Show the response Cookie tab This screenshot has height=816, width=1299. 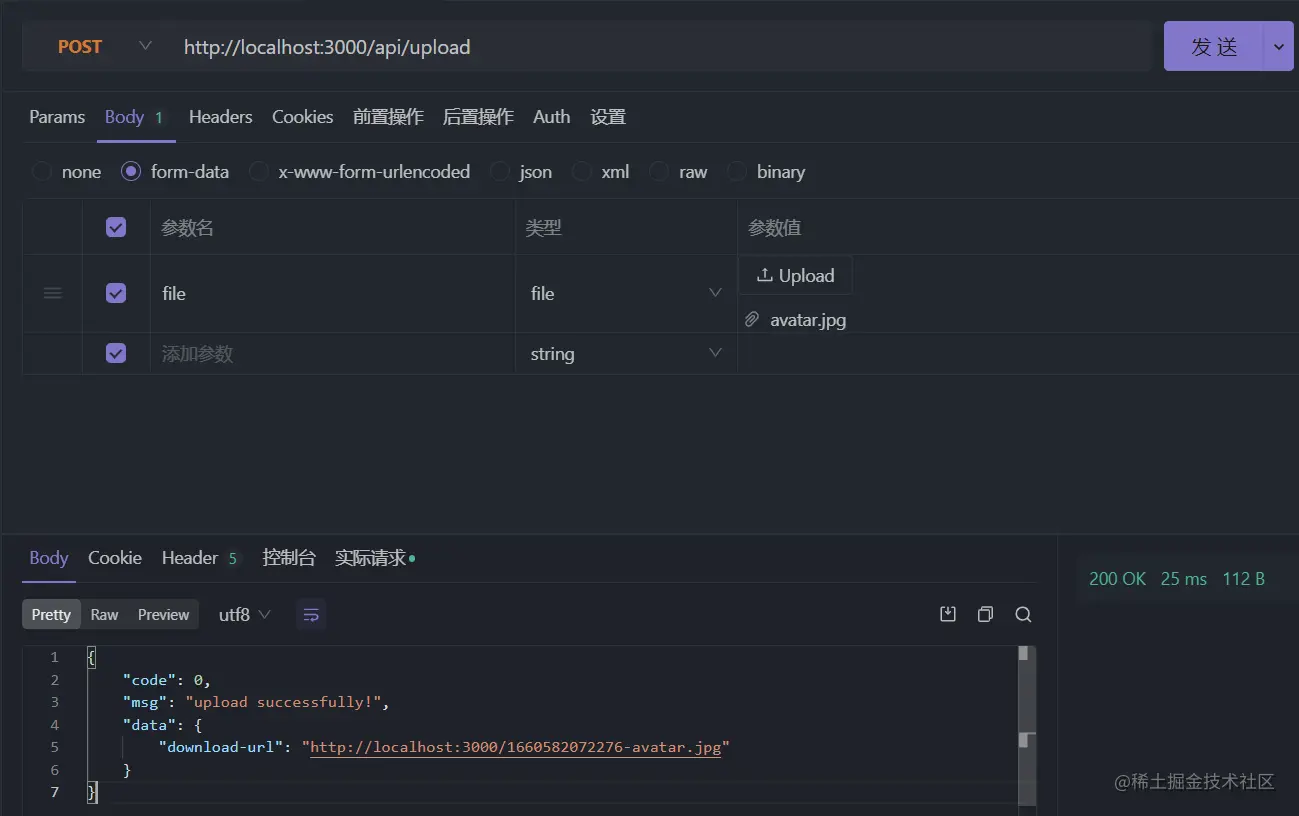tap(115, 558)
